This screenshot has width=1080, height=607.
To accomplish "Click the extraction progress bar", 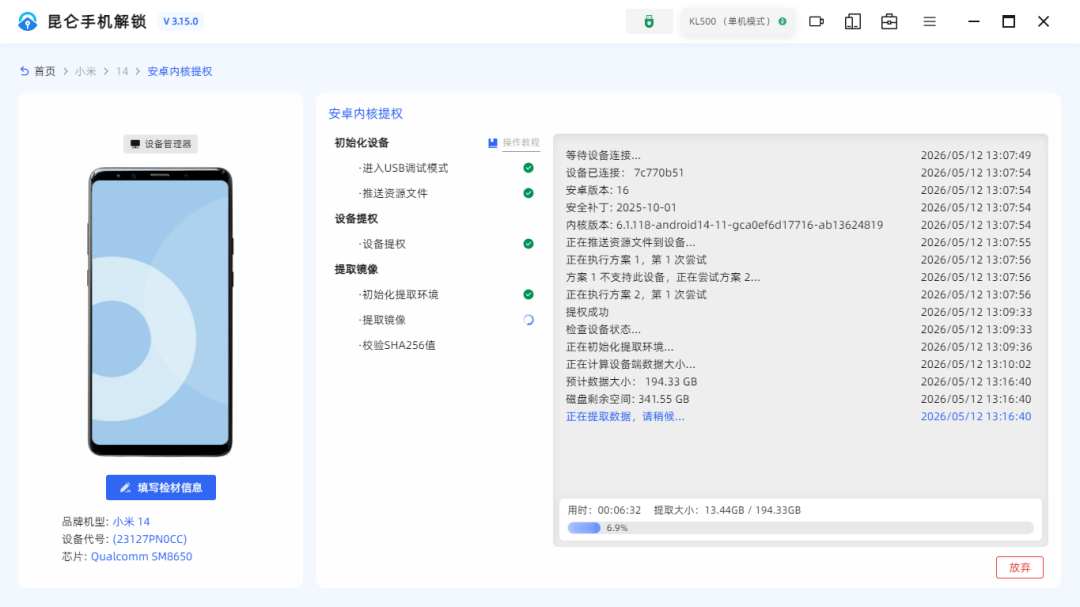I will pos(800,528).
